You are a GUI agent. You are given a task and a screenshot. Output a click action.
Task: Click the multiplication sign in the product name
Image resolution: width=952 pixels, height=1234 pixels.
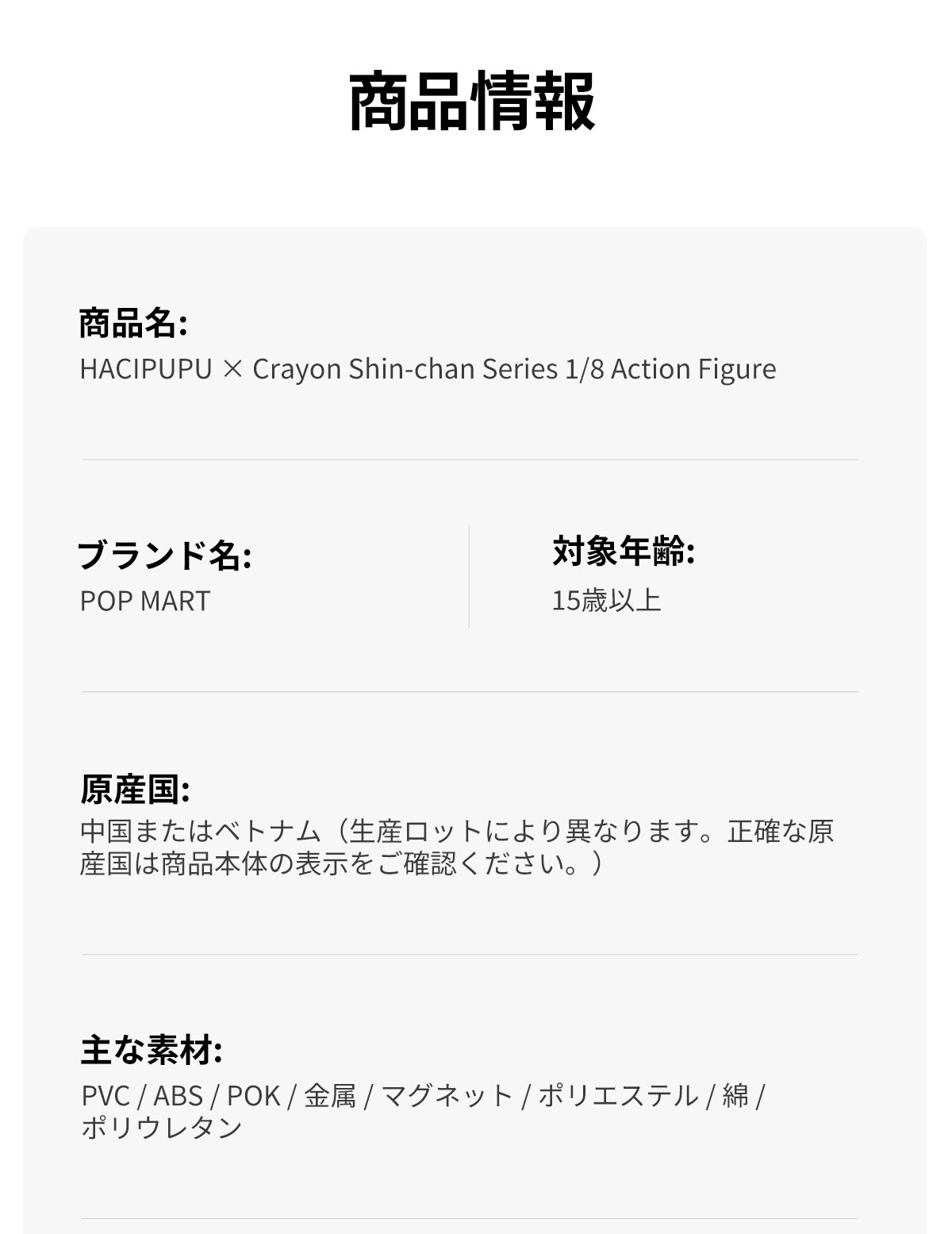coord(232,369)
